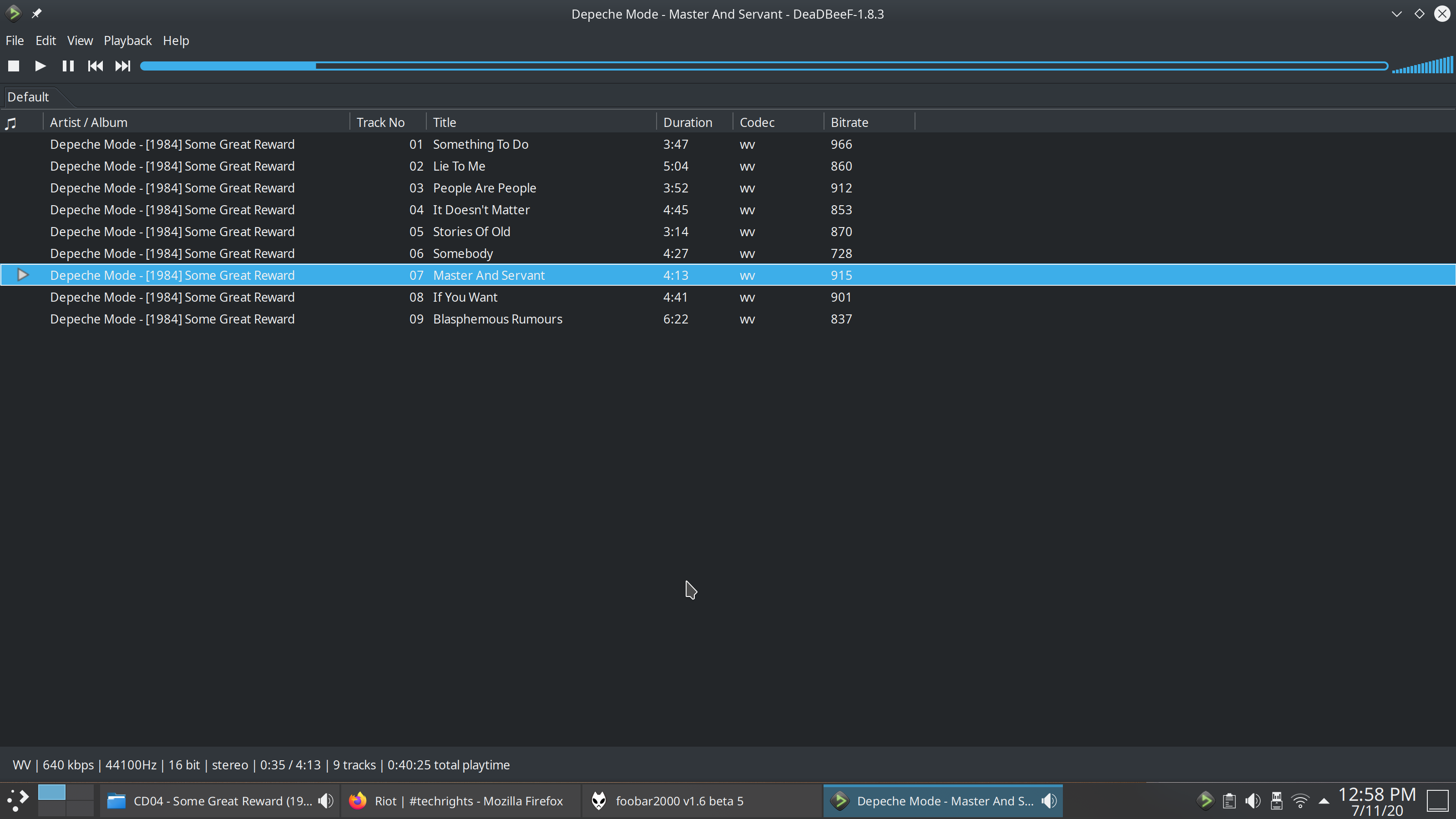1456x819 pixels.
Task: Skip to the next track
Action: [x=122, y=66]
